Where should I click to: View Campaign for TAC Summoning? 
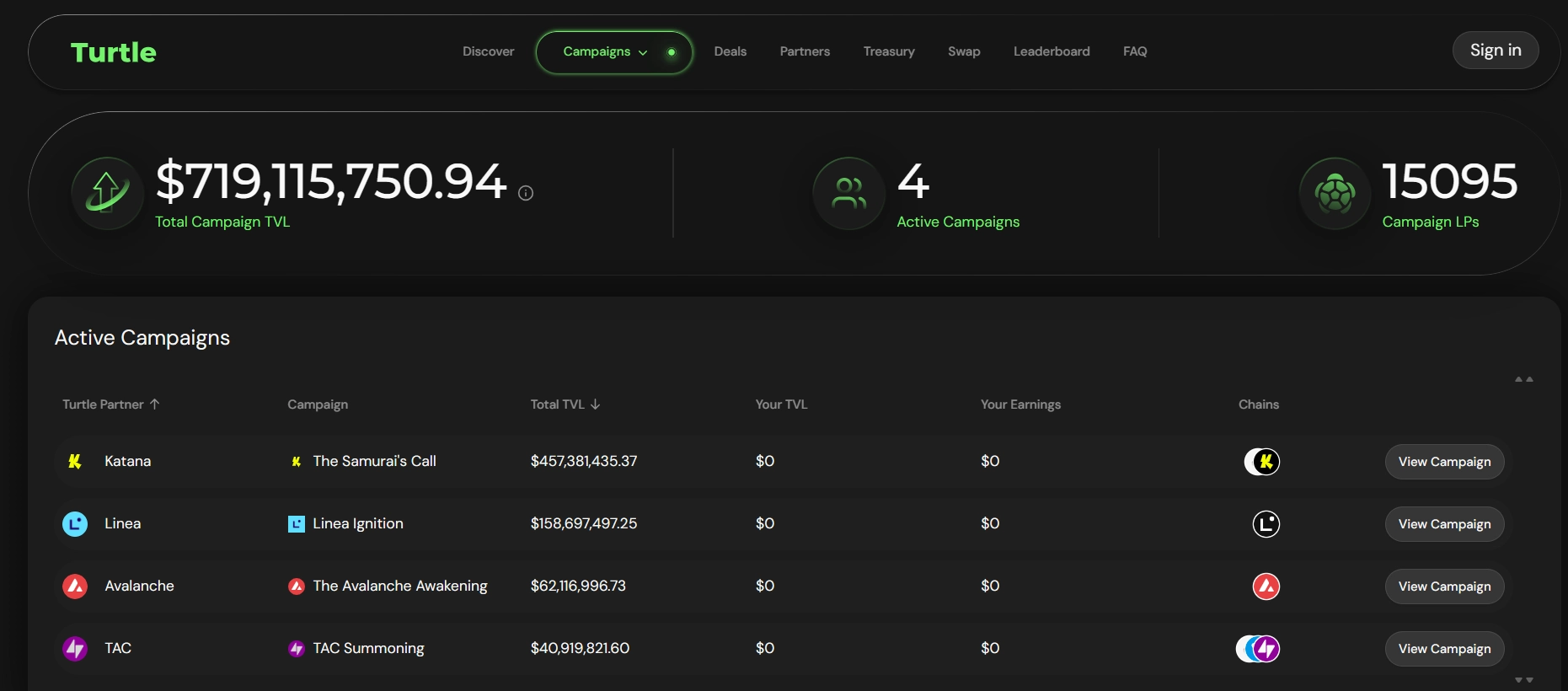click(x=1443, y=649)
